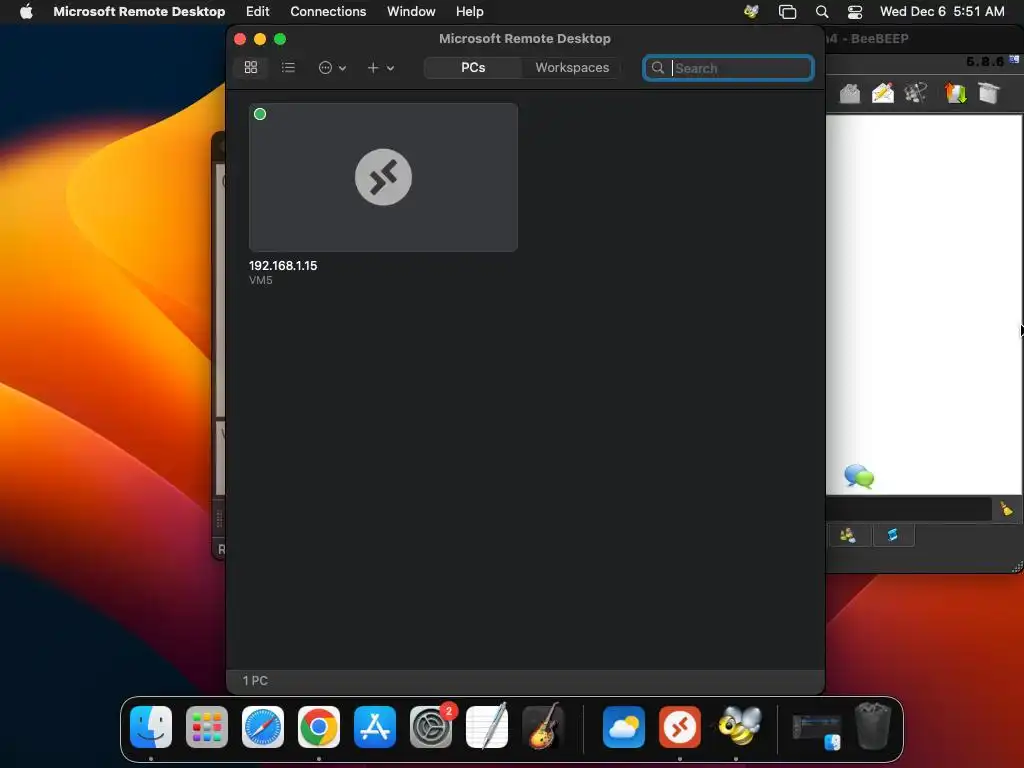
Task: Click the BeeBEEP bee icon in the Dock
Action: coord(737,727)
